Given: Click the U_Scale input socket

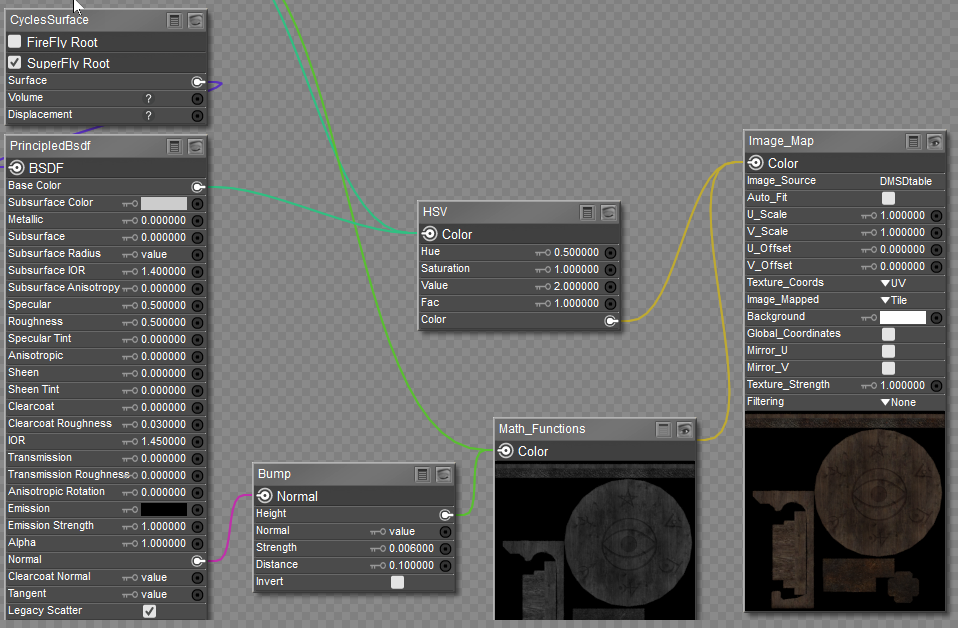Looking at the screenshot, I should (x=936, y=216).
